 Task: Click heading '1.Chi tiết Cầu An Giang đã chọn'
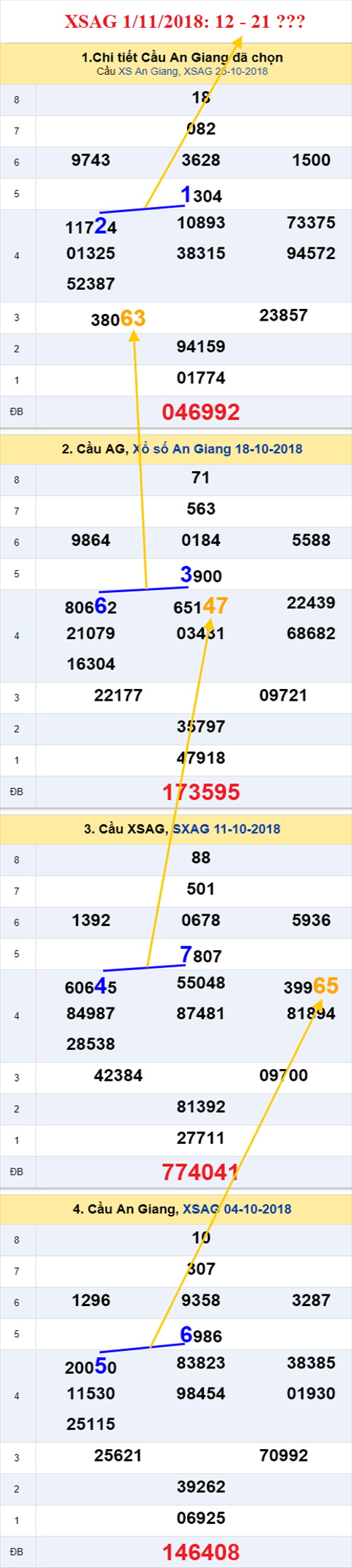coord(182,57)
